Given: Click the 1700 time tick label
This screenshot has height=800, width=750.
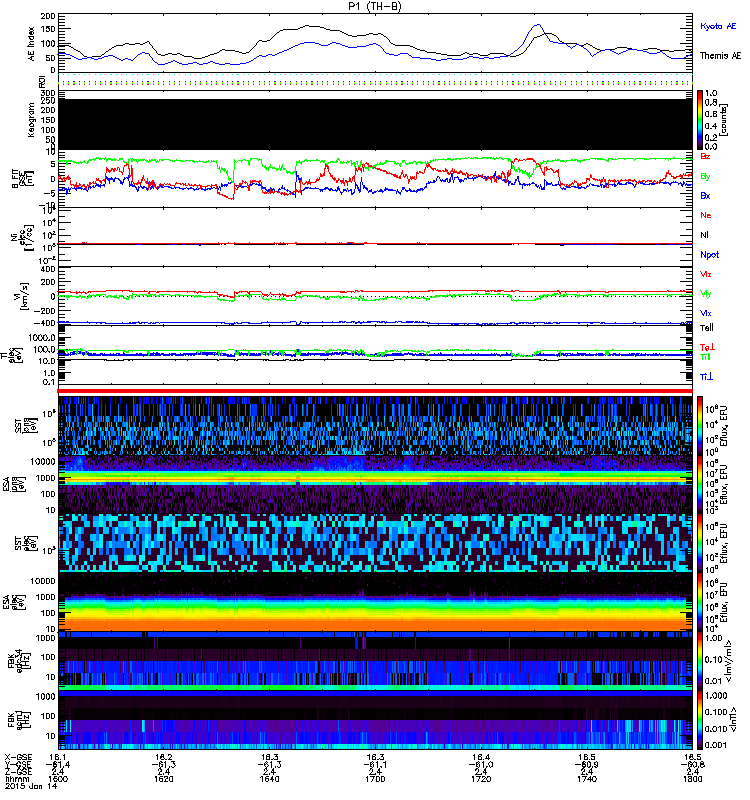Looking at the screenshot, I should (x=375, y=779).
